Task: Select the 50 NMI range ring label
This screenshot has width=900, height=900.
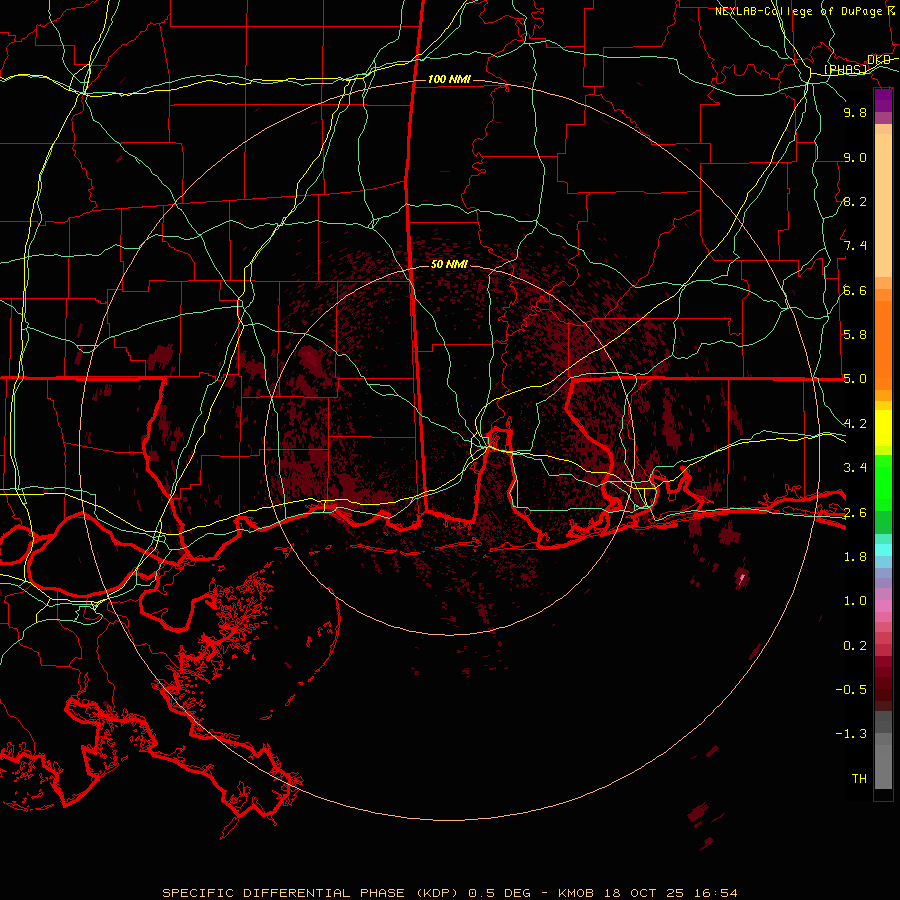Action: 449,264
